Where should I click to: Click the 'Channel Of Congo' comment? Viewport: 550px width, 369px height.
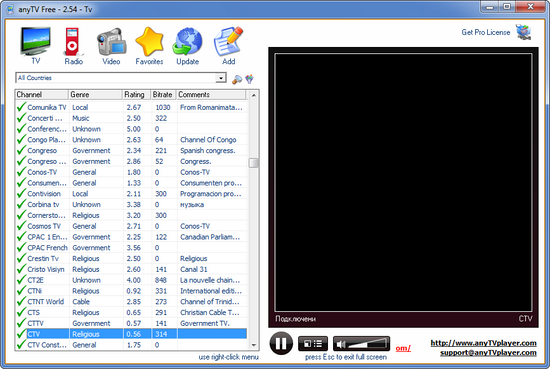(208, 140)
